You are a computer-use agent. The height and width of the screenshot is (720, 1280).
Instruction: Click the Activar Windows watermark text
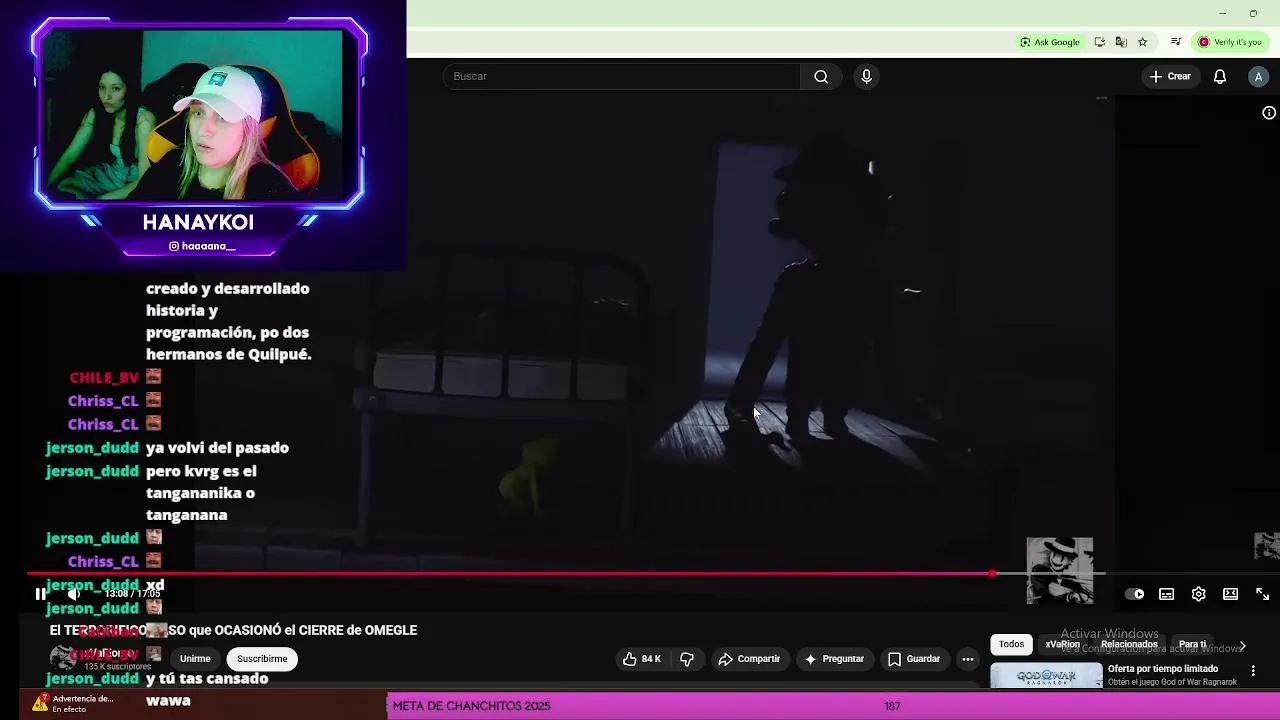[x=1109, y=634]
